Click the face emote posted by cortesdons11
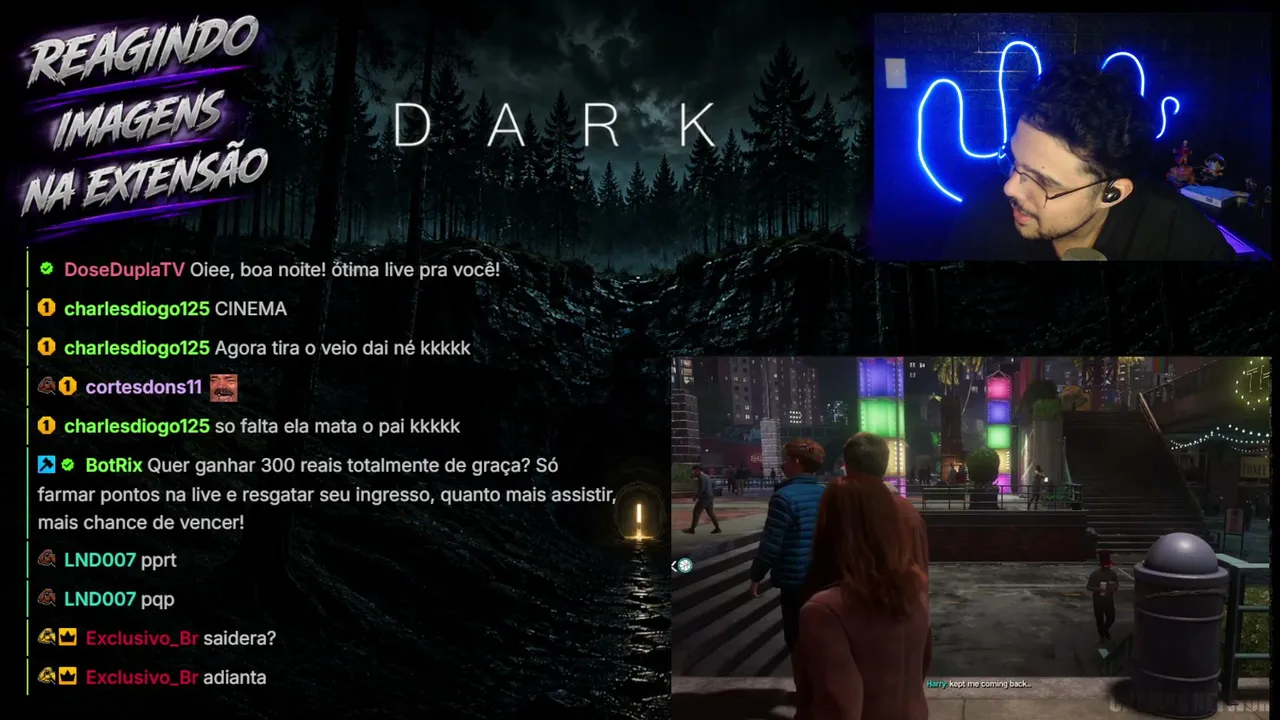The width and height of the screenshot is (1280, 720). point(223,387)
